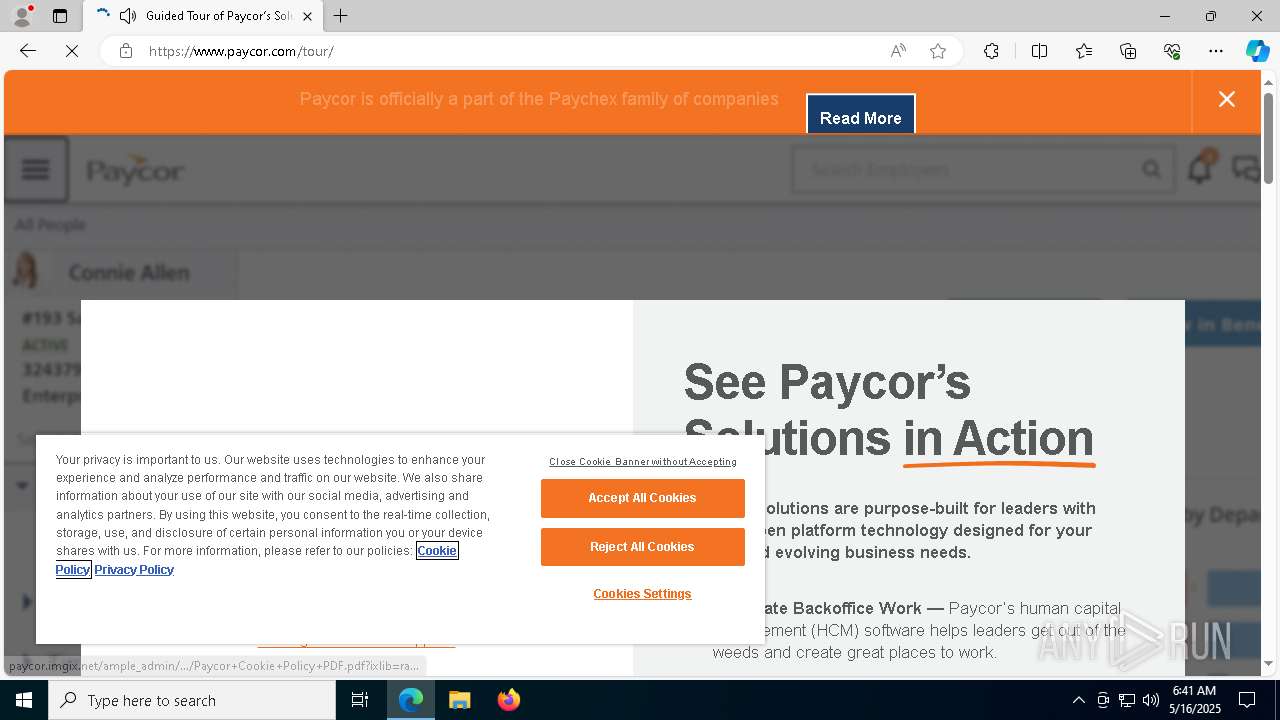Viewport: 1280px width, 720px height.
Task: Open Browser essentials heart icon
Action: coord(1172,51)
